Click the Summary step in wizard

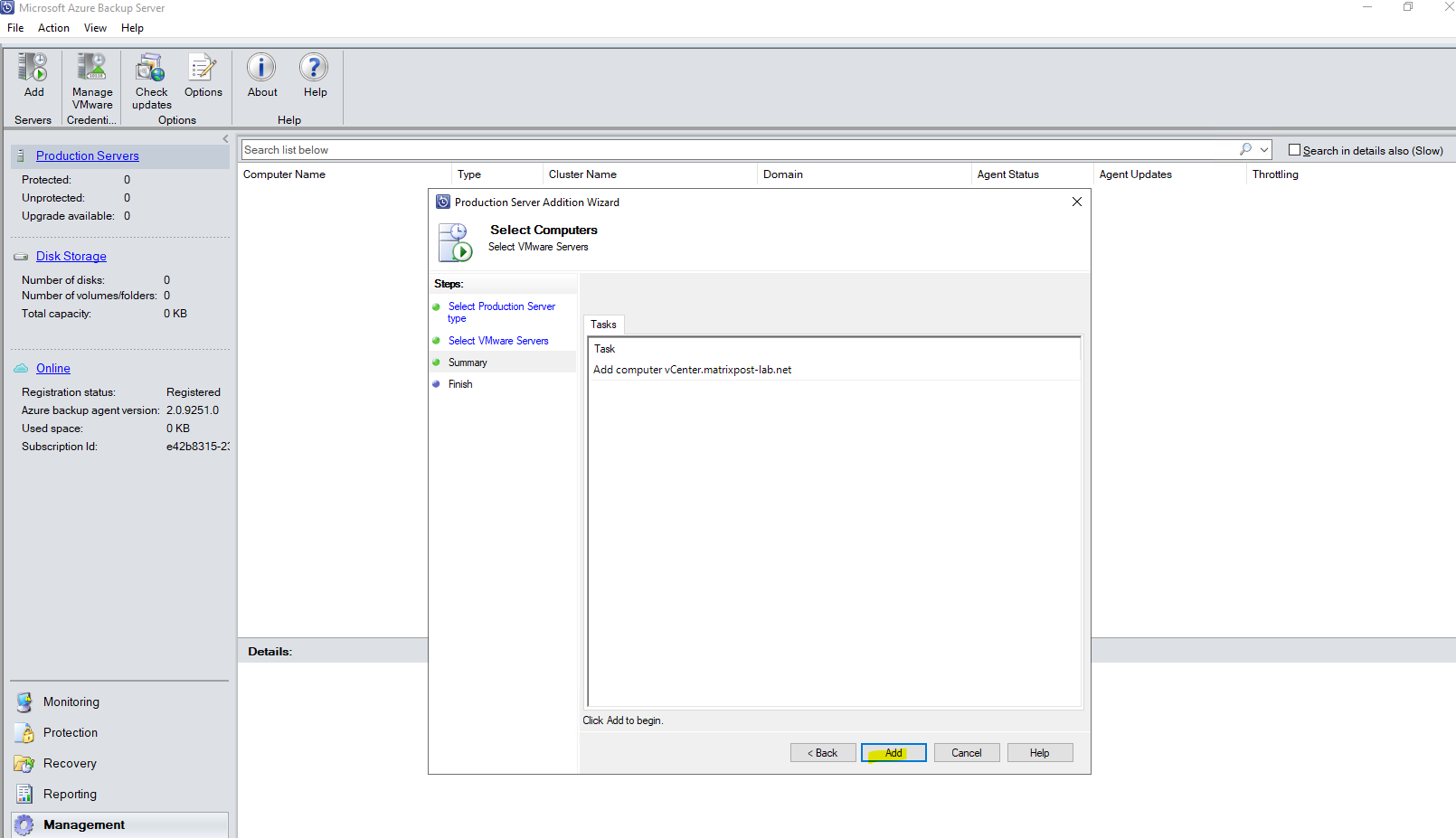pyautogui.click(x=468, y=363)
